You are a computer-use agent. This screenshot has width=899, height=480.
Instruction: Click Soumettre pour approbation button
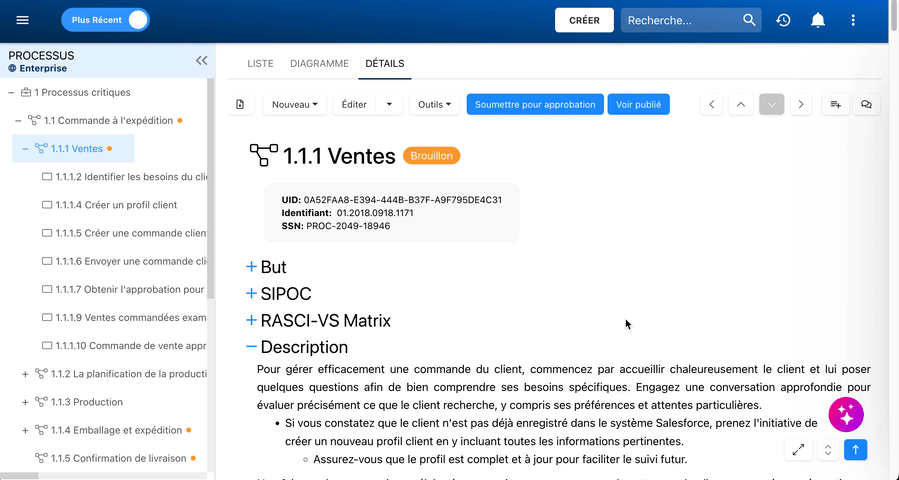[535, 104]
